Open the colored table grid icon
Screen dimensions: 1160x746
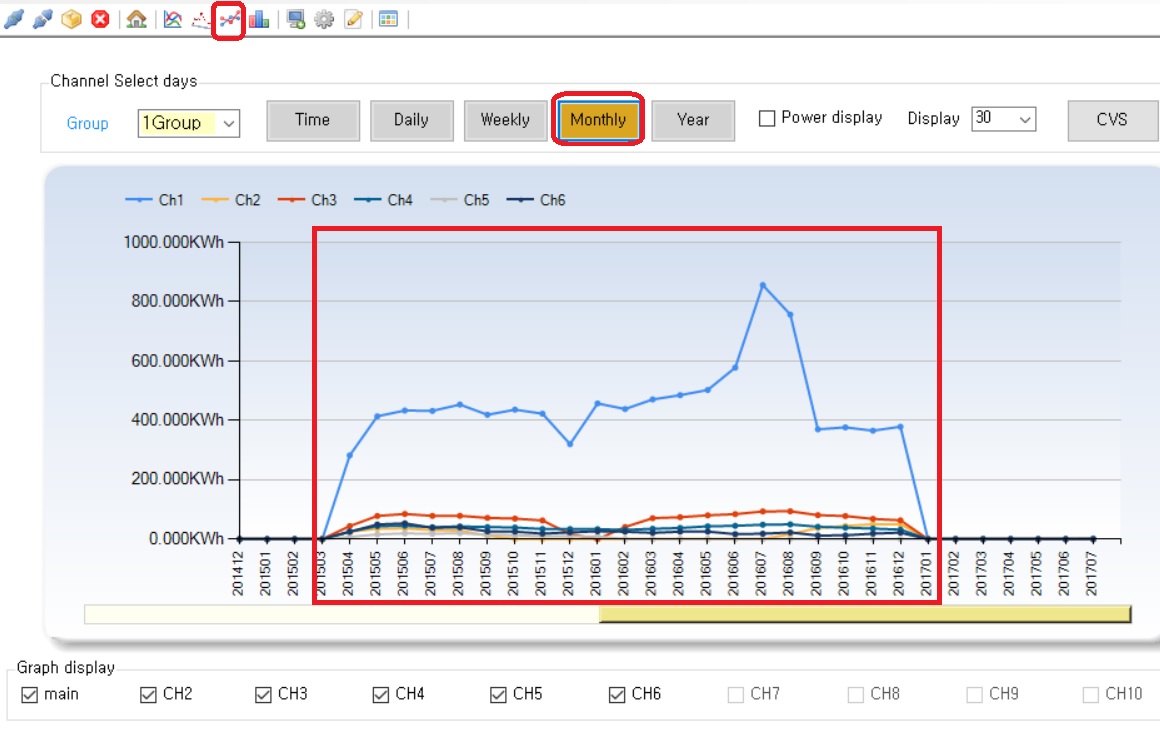[x=388, y=19]
